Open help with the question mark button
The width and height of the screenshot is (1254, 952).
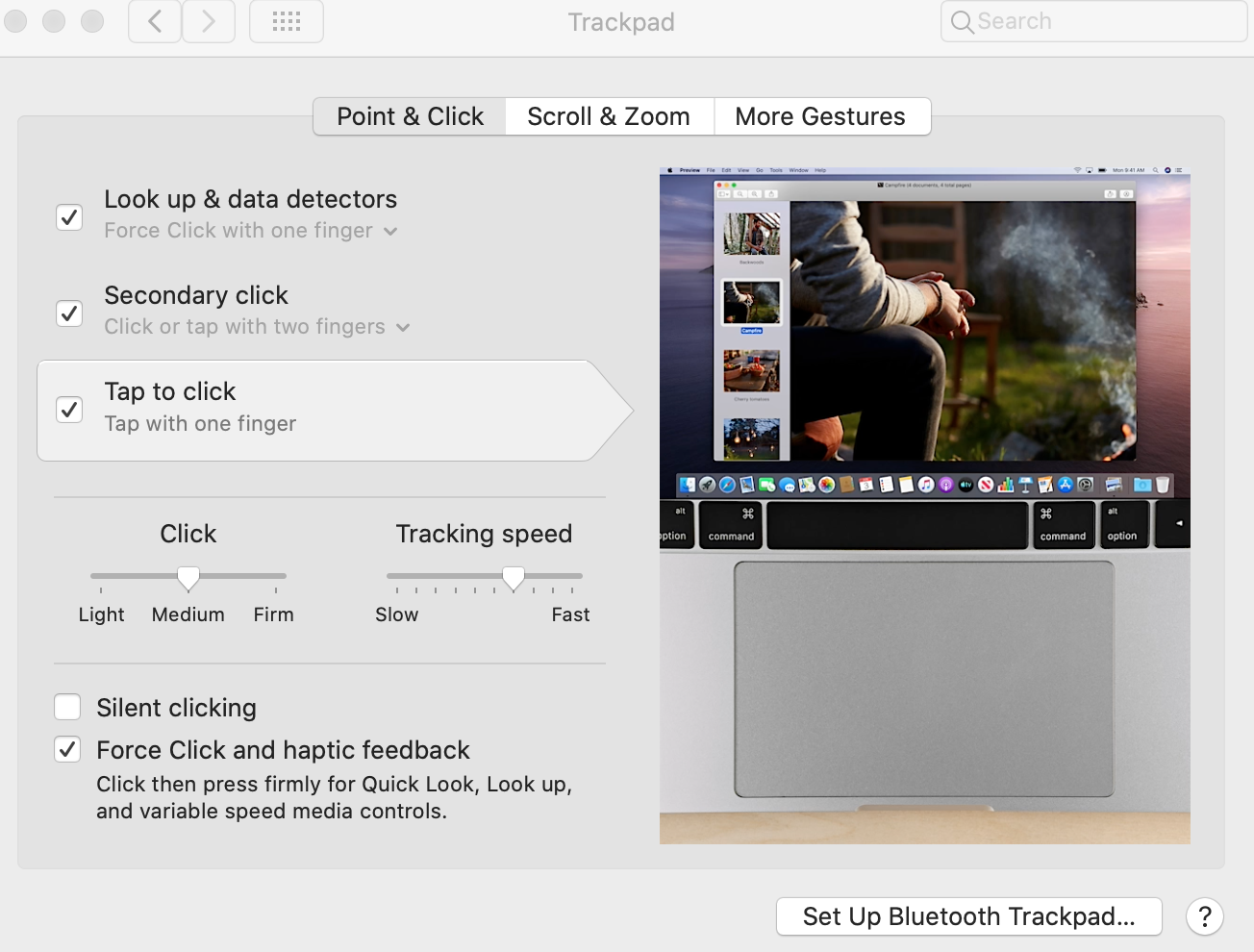(x=1205, y=916)
